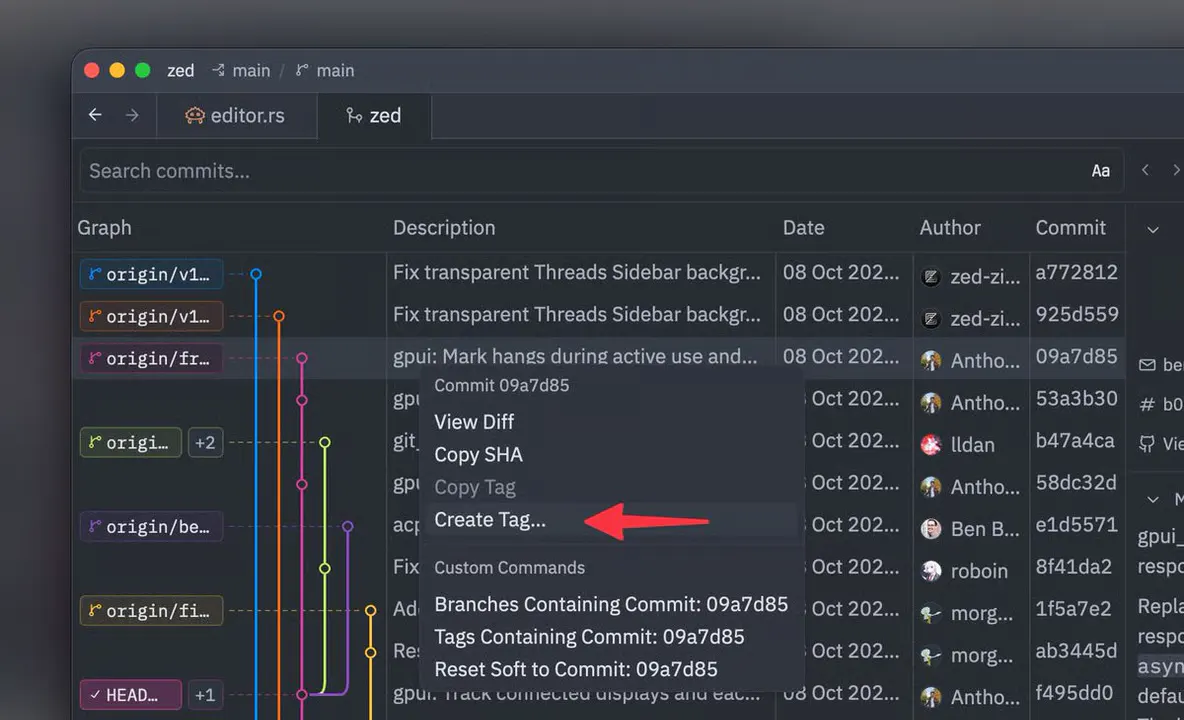
Task: Select commit hash a772812
Action: pos(1076,272)
